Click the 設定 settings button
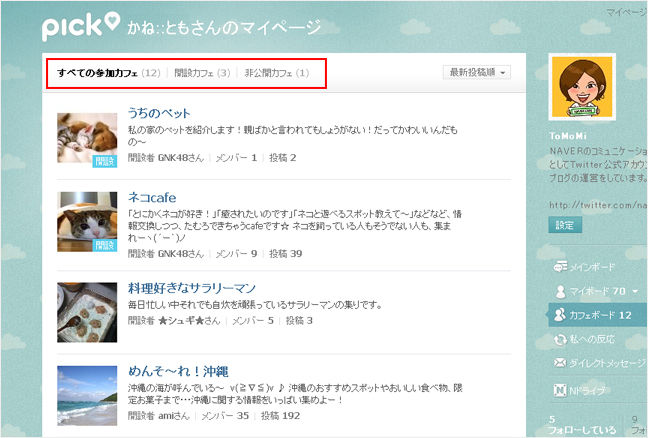This screenshot has height=438, width=648. pos(565,225)
